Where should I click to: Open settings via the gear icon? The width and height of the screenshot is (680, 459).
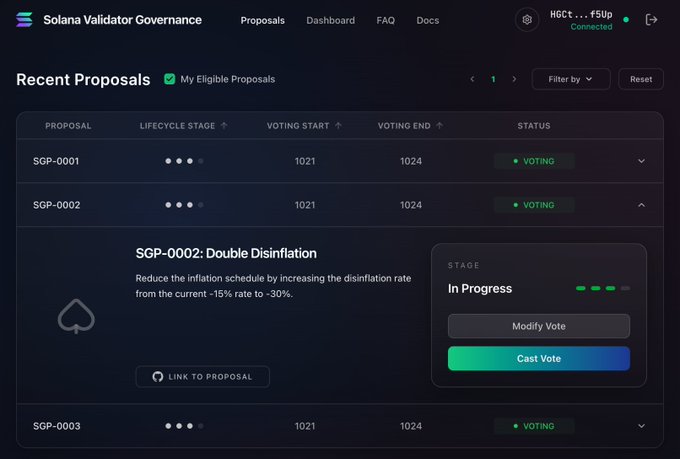click(527, 20)
